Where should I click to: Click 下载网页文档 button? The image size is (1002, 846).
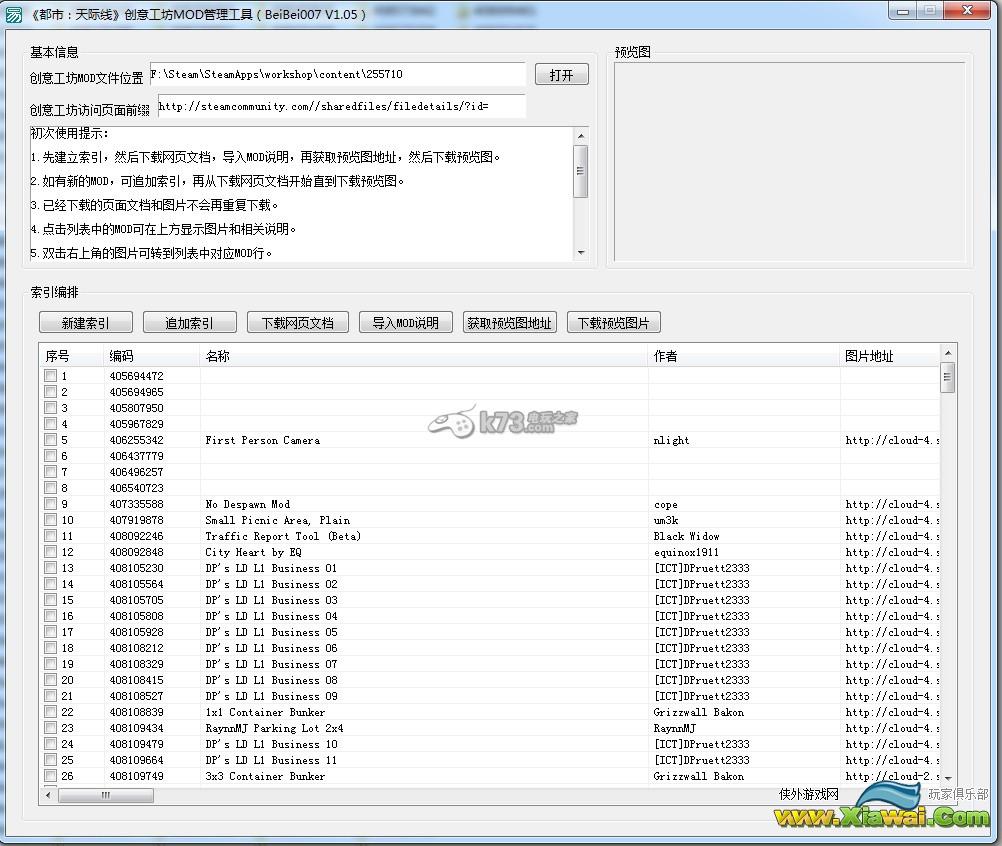coord(298,323)
